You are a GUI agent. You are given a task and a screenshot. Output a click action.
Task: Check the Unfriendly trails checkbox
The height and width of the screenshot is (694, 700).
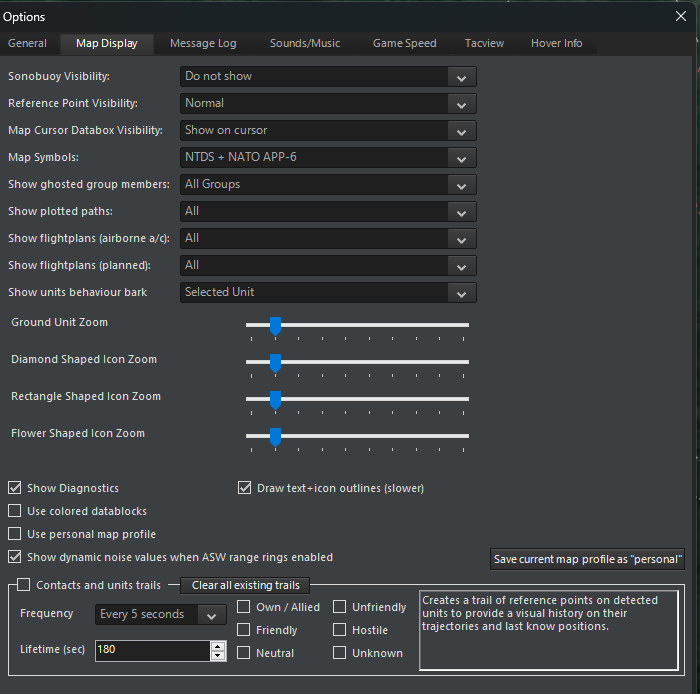point(339,607)
